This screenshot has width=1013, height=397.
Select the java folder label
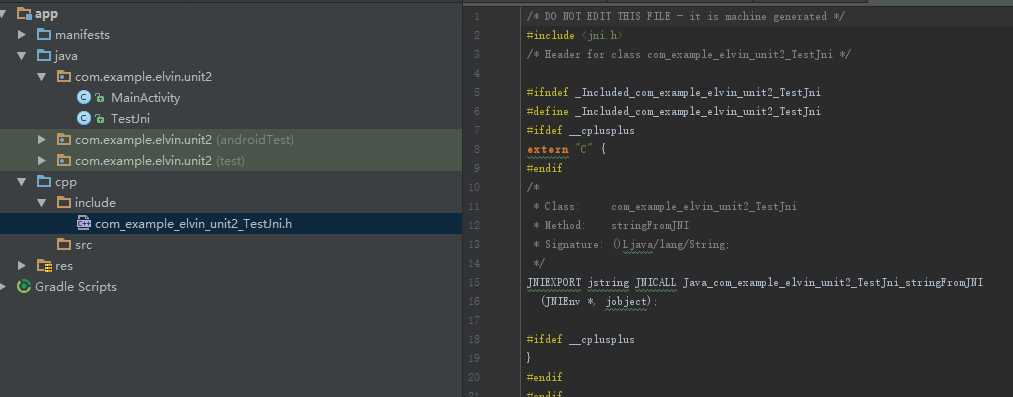point(66,56)
